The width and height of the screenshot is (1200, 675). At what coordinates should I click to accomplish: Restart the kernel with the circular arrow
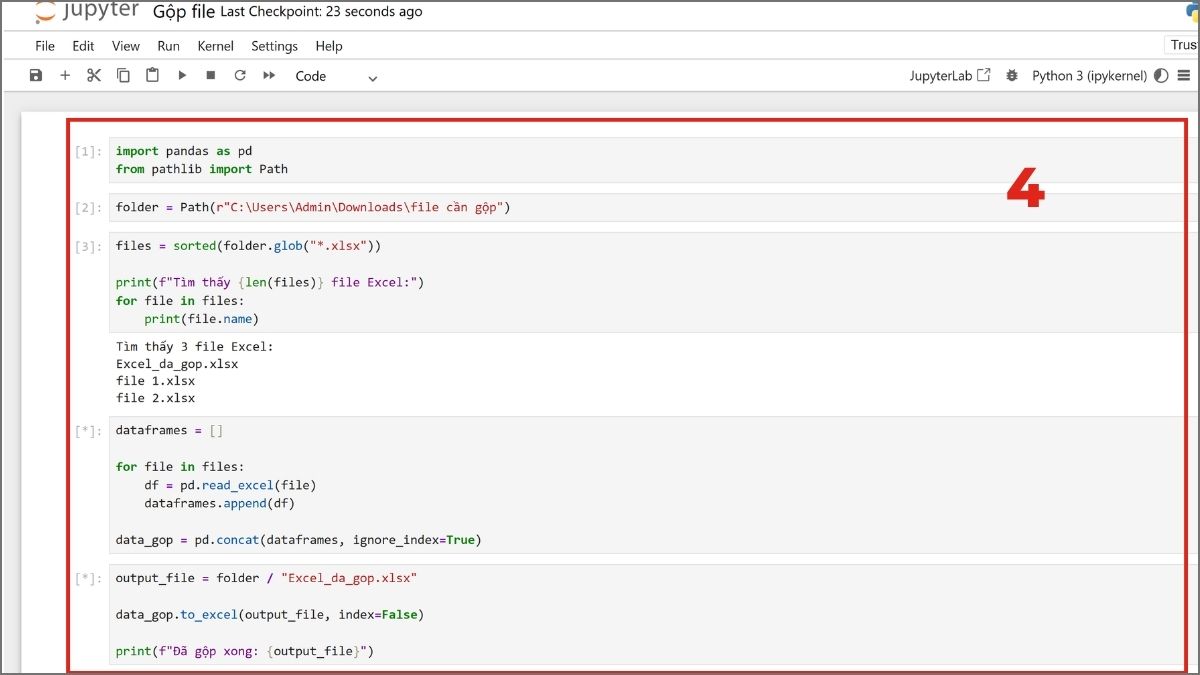(240, 75)
